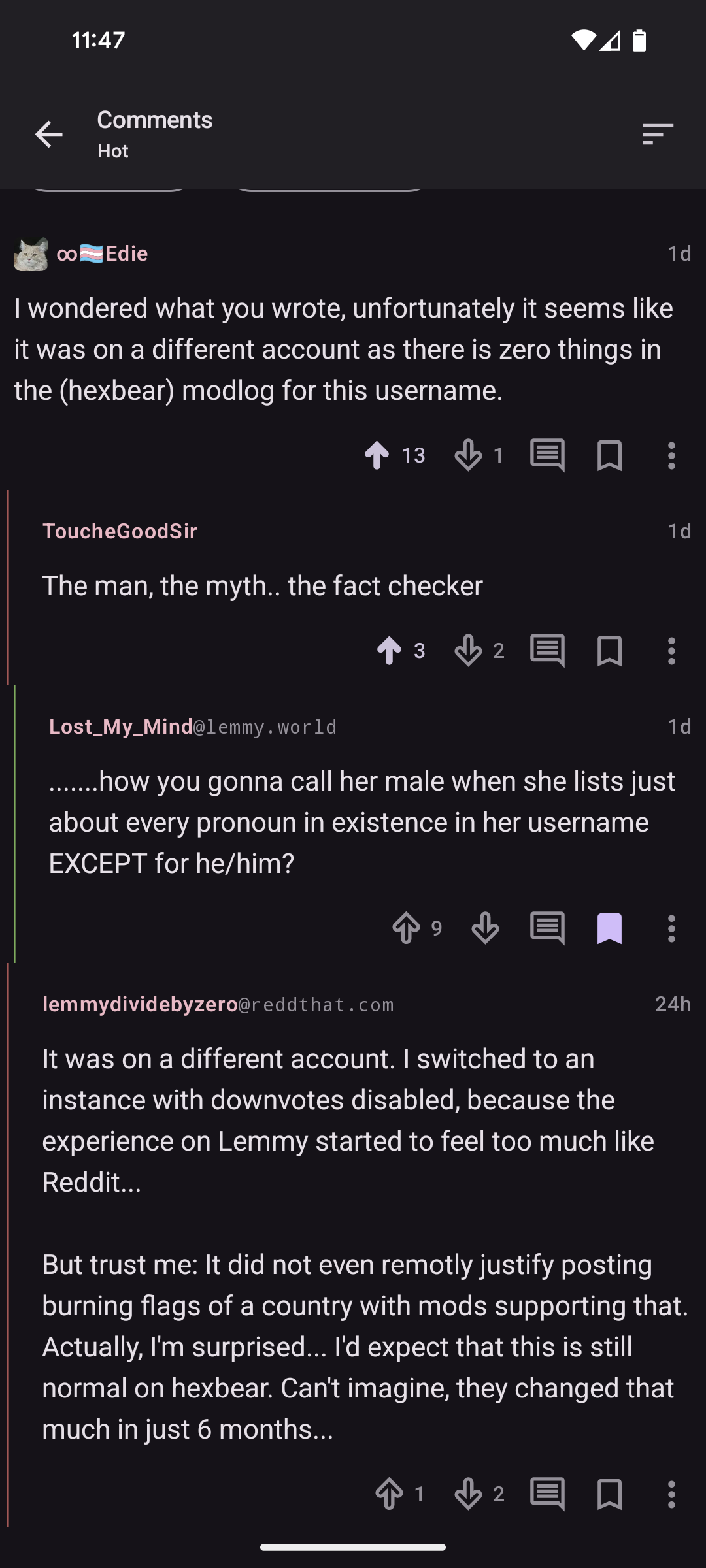Downvote Lost_My_Mind's comment
This screenshot has height=1568, width=706.
point(485,928)
